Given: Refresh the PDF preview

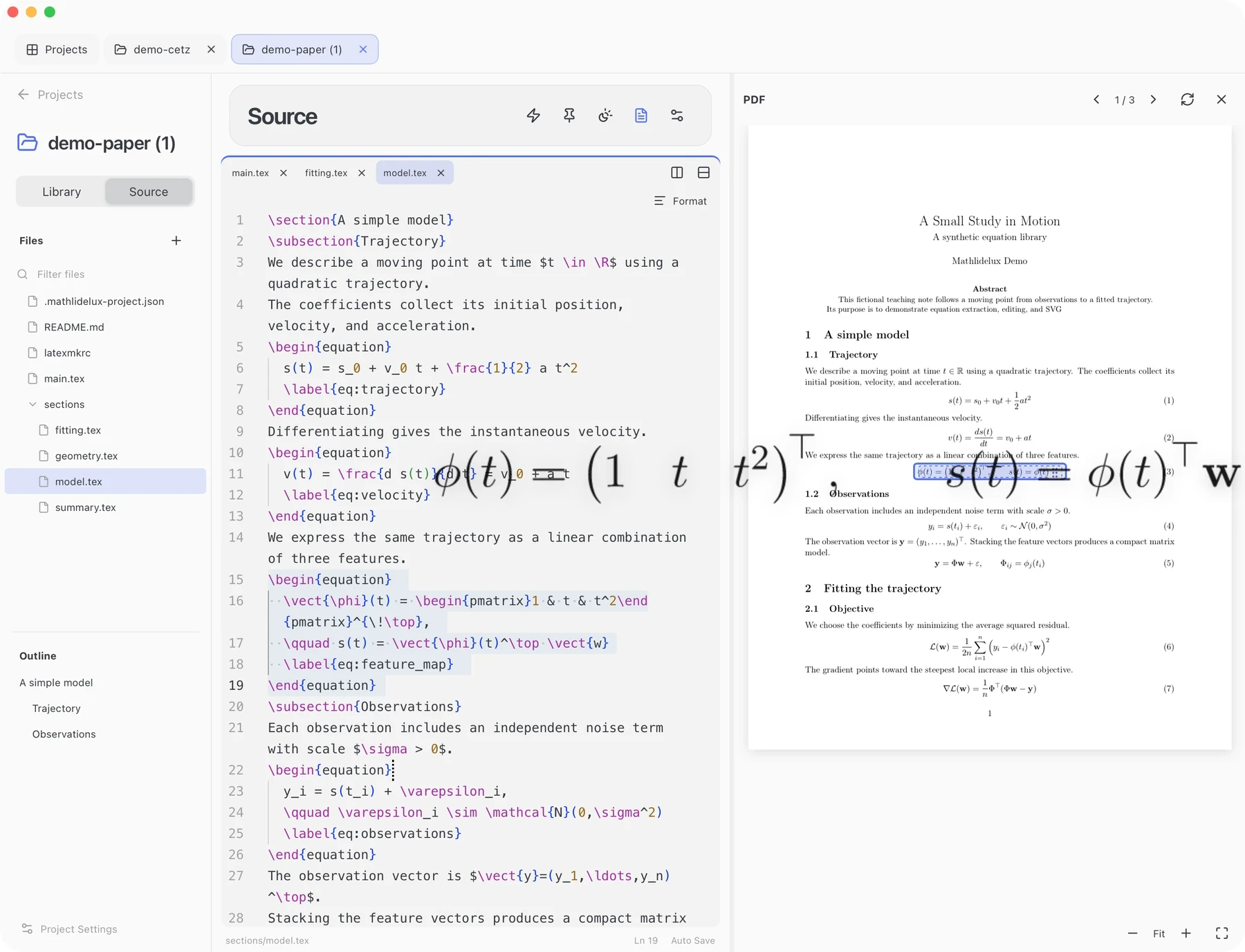Looking at the screenshot, I should pos(1188,100).
